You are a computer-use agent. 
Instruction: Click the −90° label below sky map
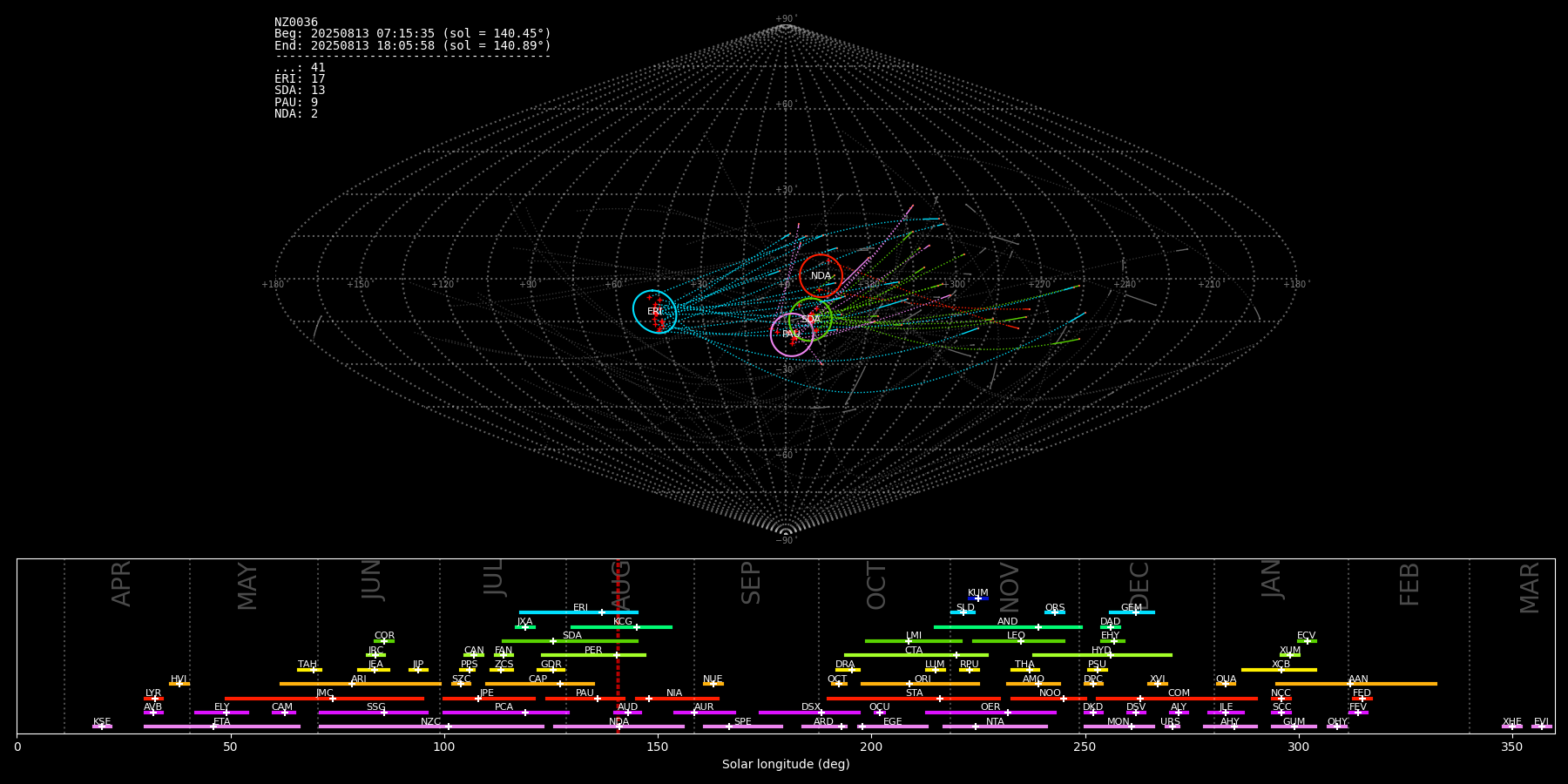click(x=786, y=541)
